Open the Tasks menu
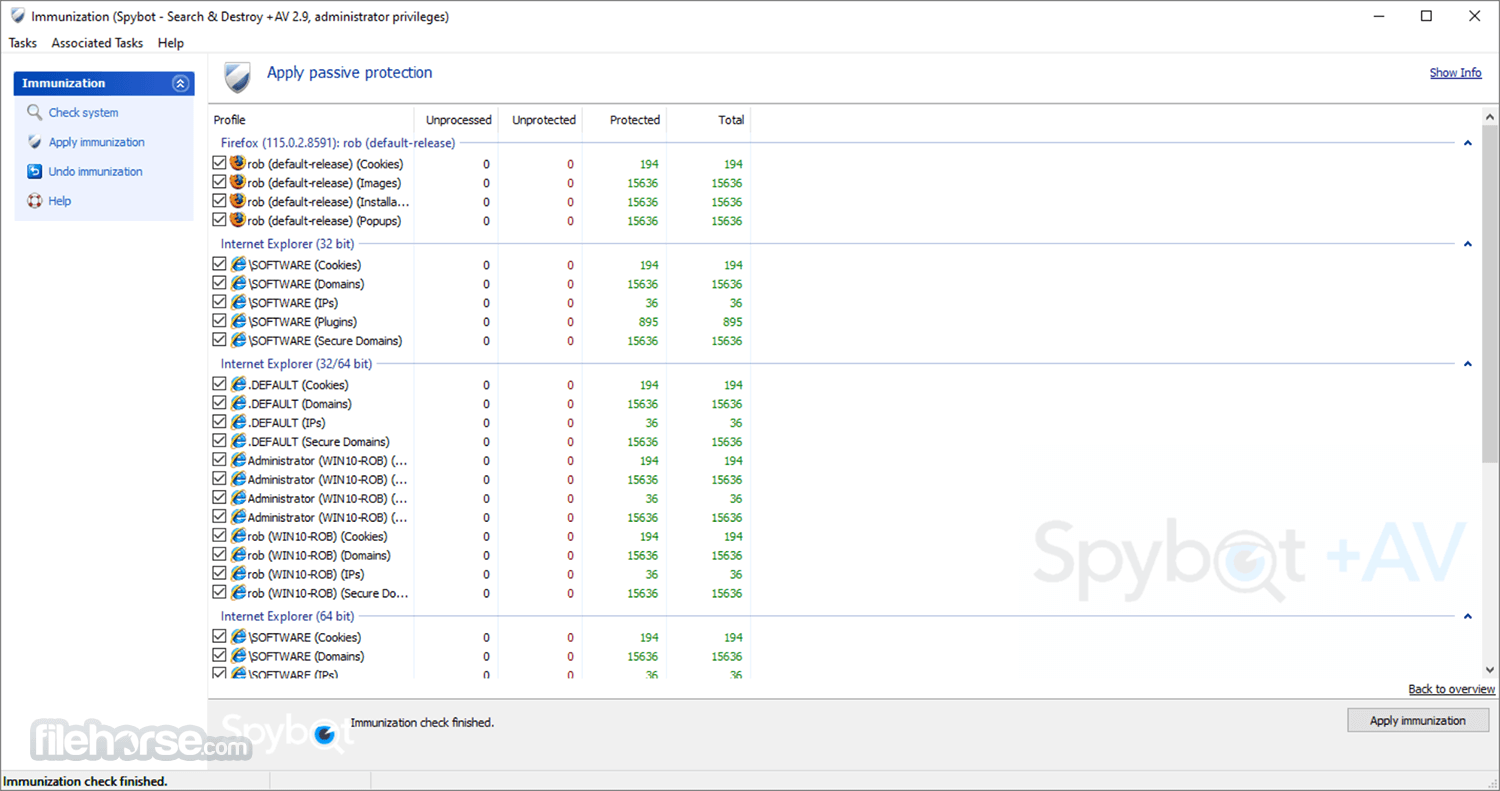 22,43
